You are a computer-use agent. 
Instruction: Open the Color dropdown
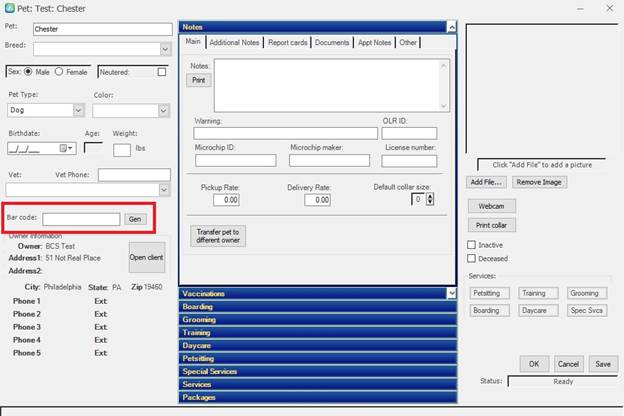pos(162,111)
